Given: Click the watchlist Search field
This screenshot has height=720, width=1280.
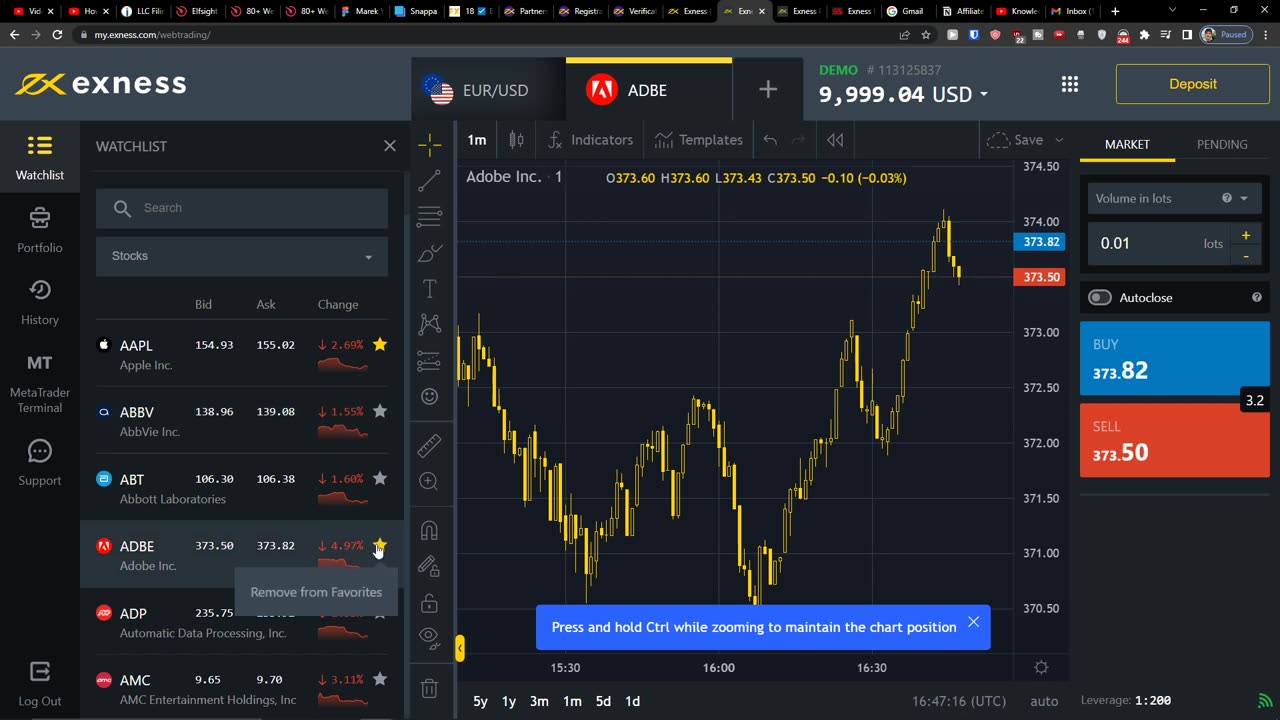Looking at the screenshot, I should (242, 208).
